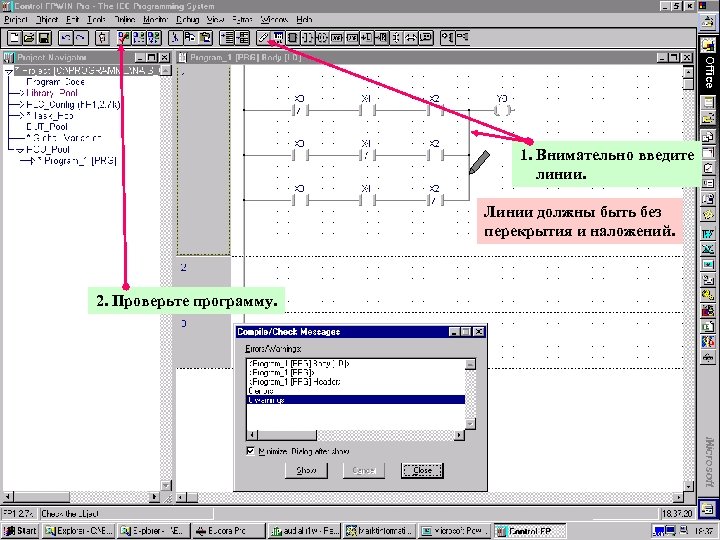Screen dimensions: 720x540
Task: Open the Debug menu
Action: [187, 19]
